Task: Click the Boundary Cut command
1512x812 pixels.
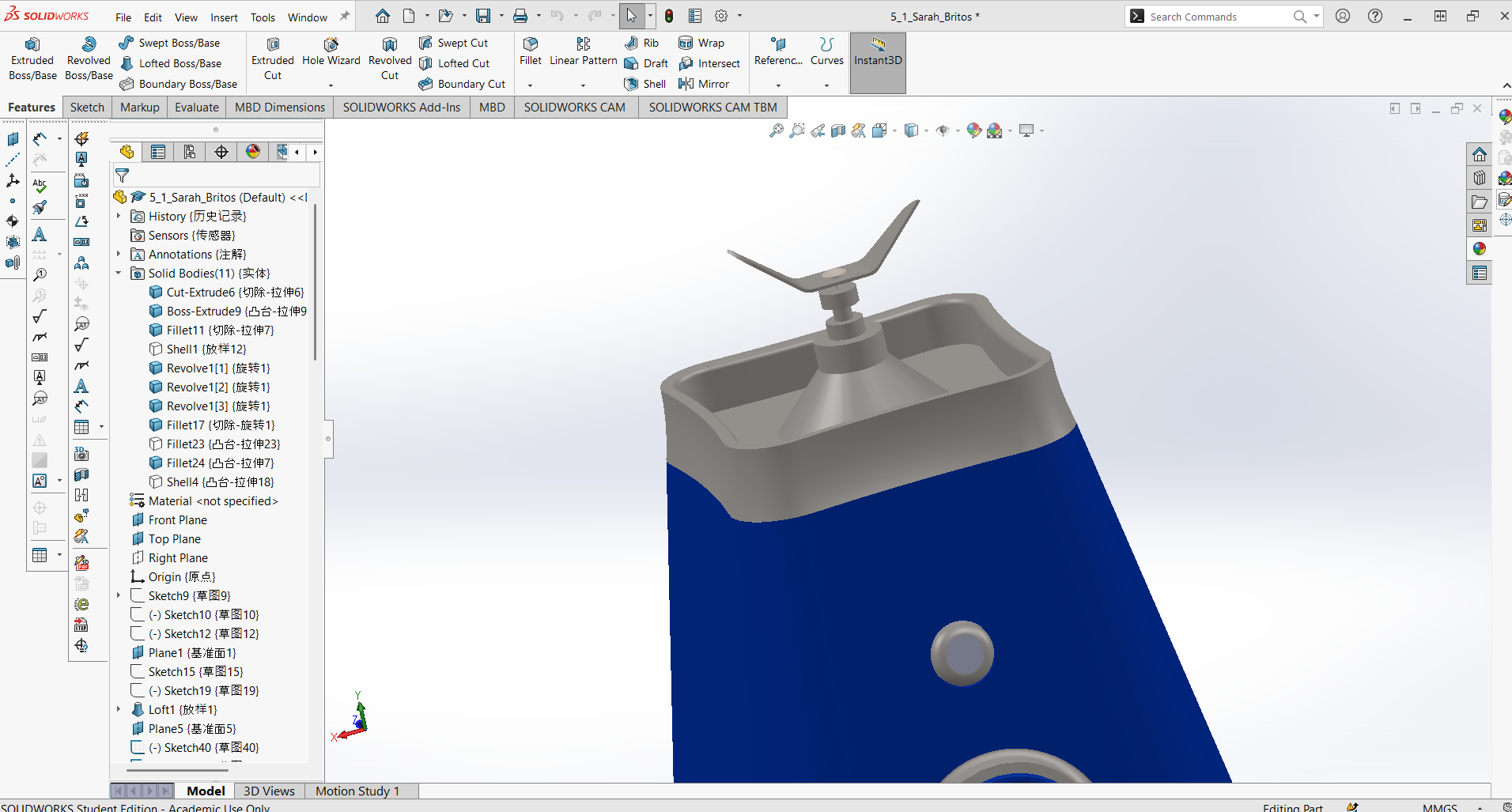Action: (x=462, y=84)
